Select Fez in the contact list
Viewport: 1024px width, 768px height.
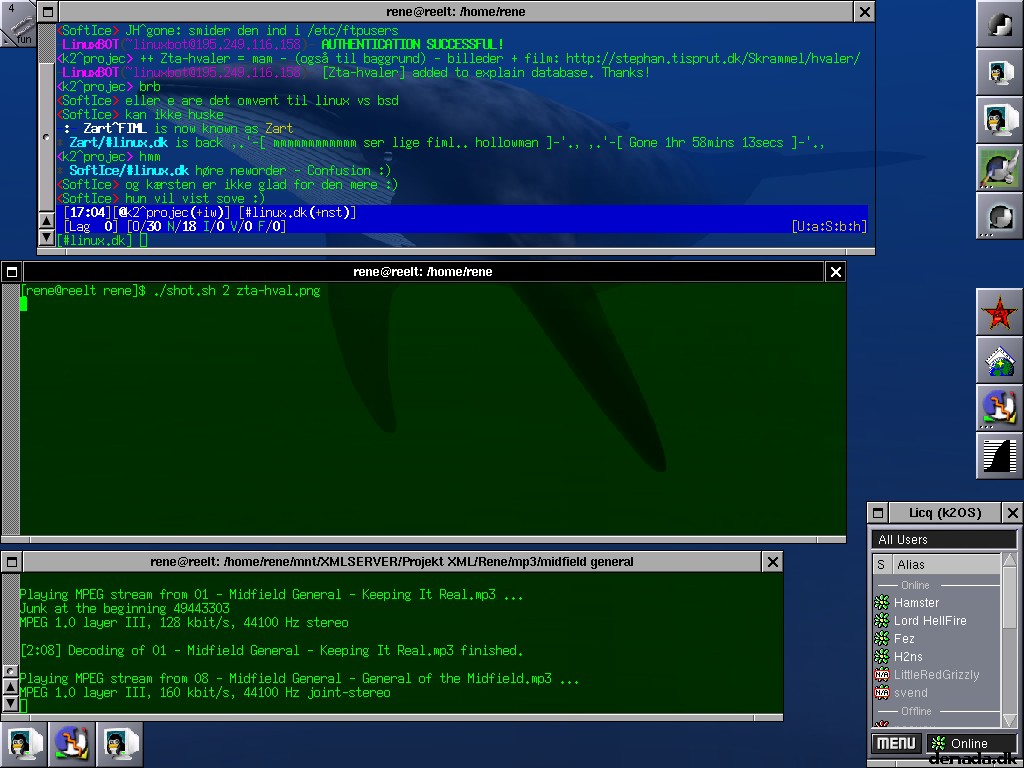coord(936,638)
